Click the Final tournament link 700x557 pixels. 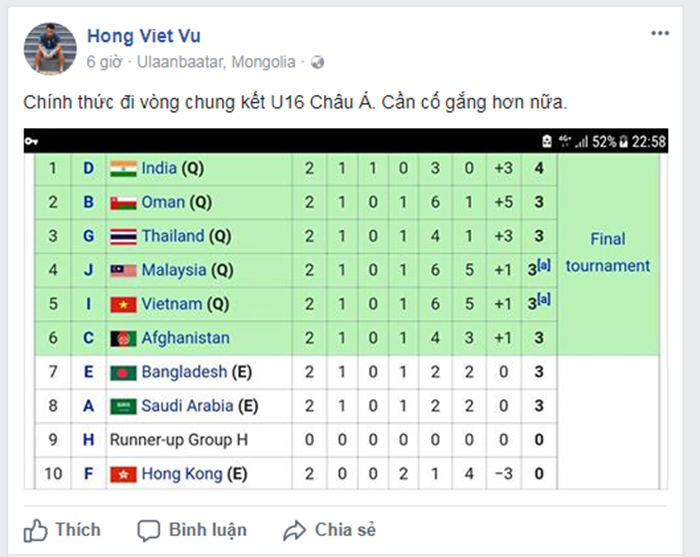[x=607, y=253]
